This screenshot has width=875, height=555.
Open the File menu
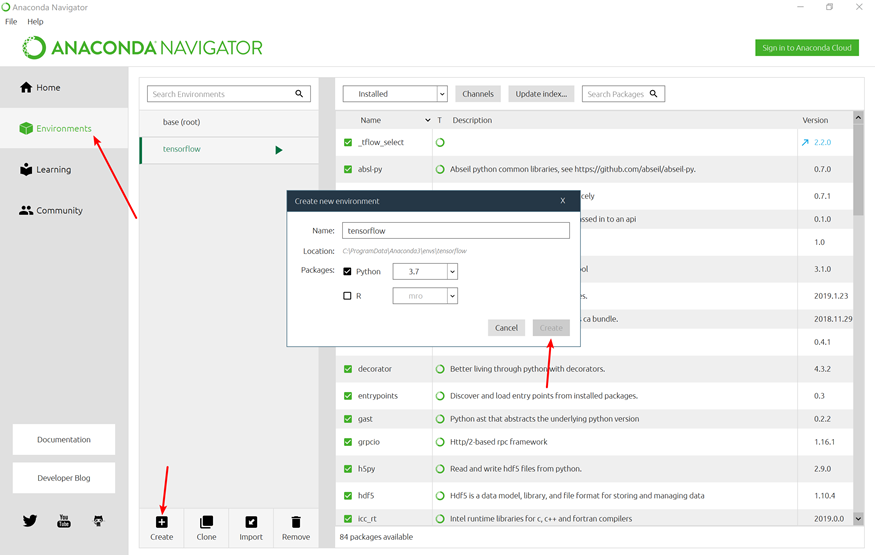tap(11, 22)
